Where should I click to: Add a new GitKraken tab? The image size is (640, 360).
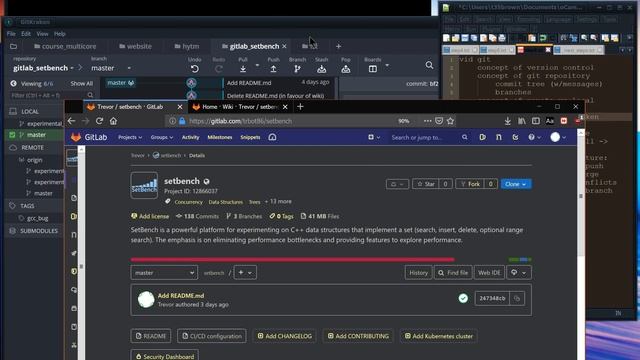[338, 46]
